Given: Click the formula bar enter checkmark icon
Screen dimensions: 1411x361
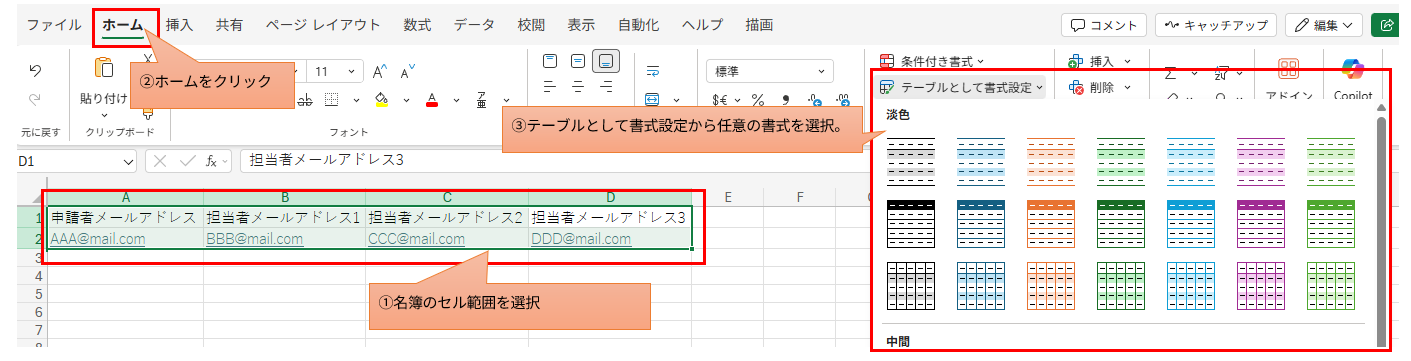Looking at the screenshot, I should [187, 160].
